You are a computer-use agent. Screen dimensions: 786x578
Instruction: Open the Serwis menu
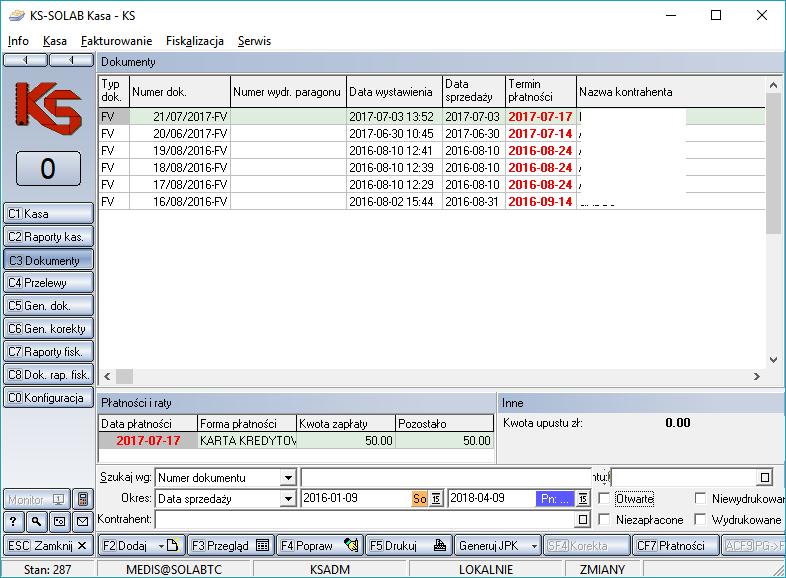[254, 41]
